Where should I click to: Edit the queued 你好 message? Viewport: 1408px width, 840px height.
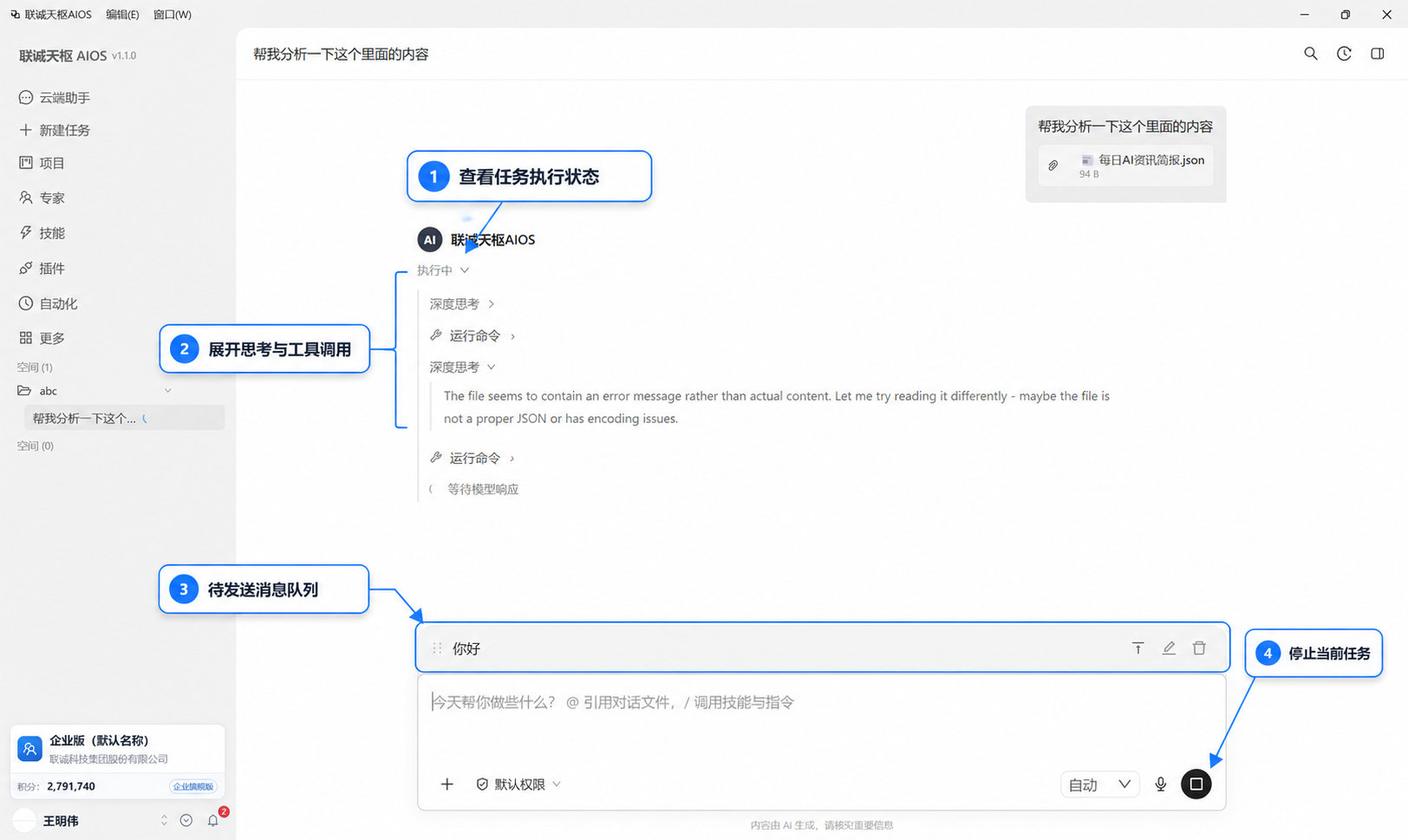(x=1169, y=648)
